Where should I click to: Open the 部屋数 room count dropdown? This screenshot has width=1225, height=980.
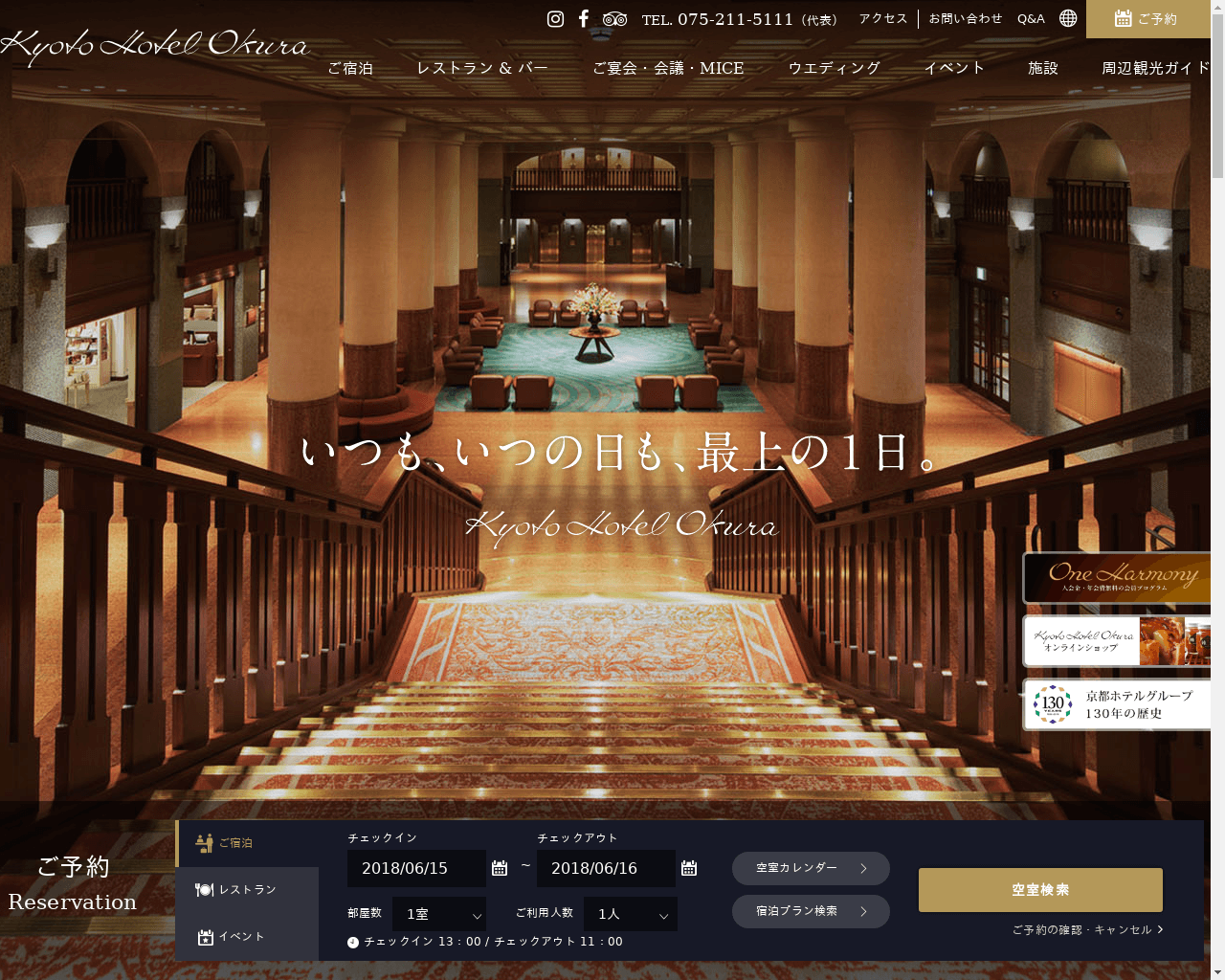click(x=439, y=914)
